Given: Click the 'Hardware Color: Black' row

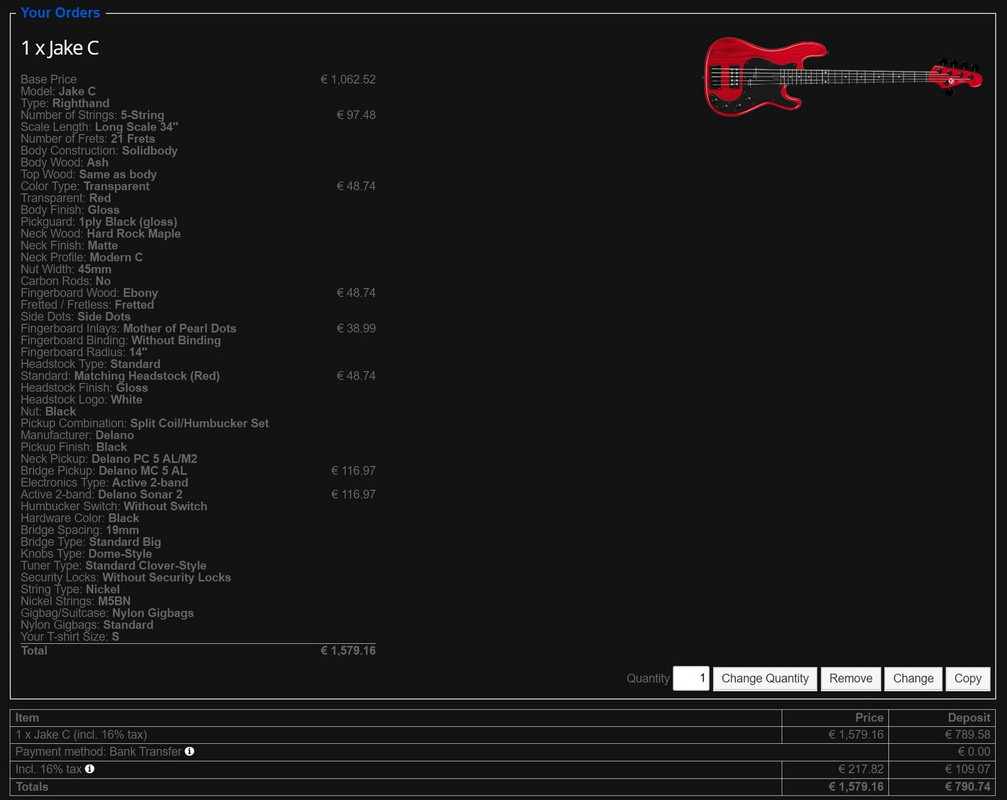Looking at the screenshot, I should point(80,518).
